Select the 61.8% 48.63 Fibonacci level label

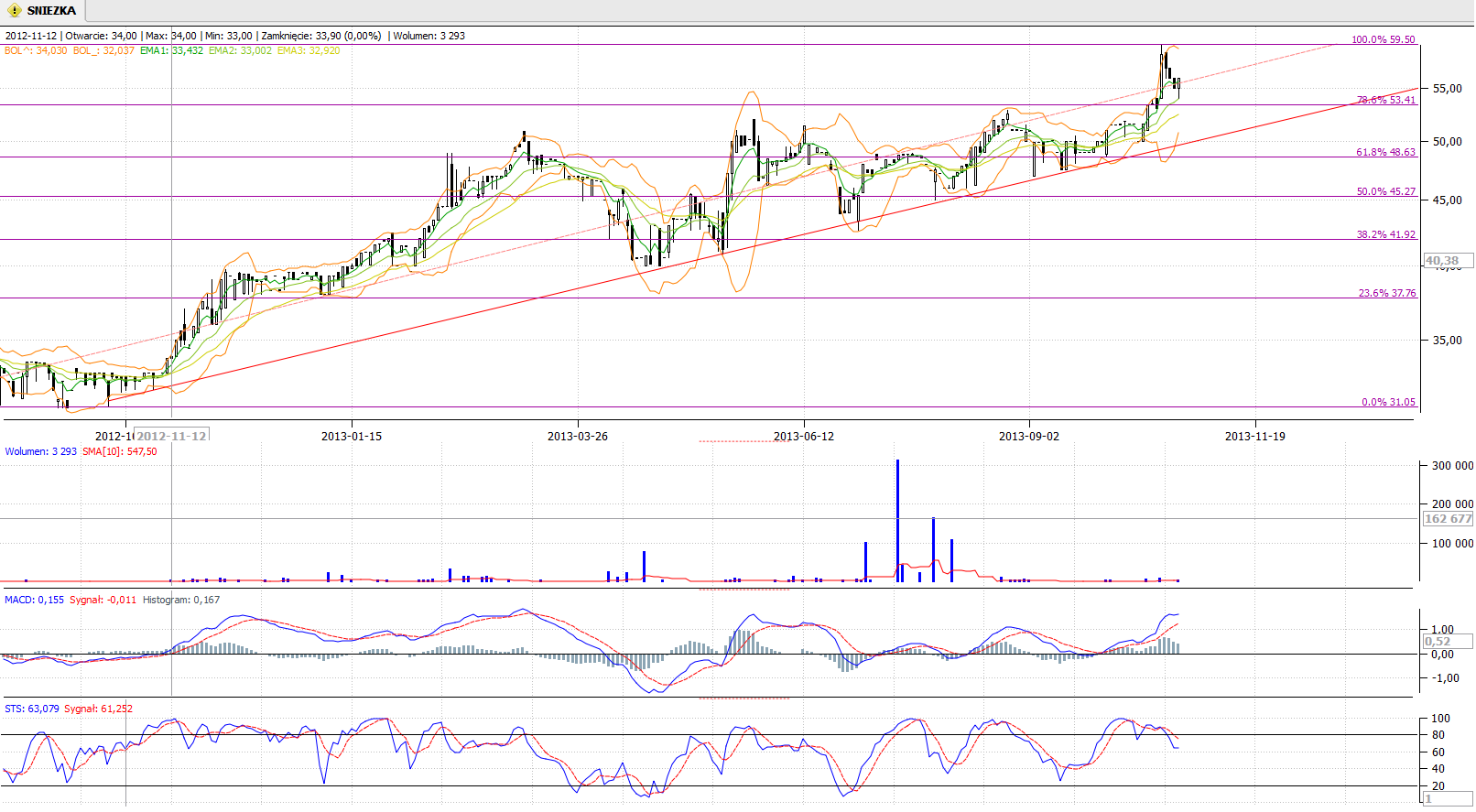click(1386, 152)
